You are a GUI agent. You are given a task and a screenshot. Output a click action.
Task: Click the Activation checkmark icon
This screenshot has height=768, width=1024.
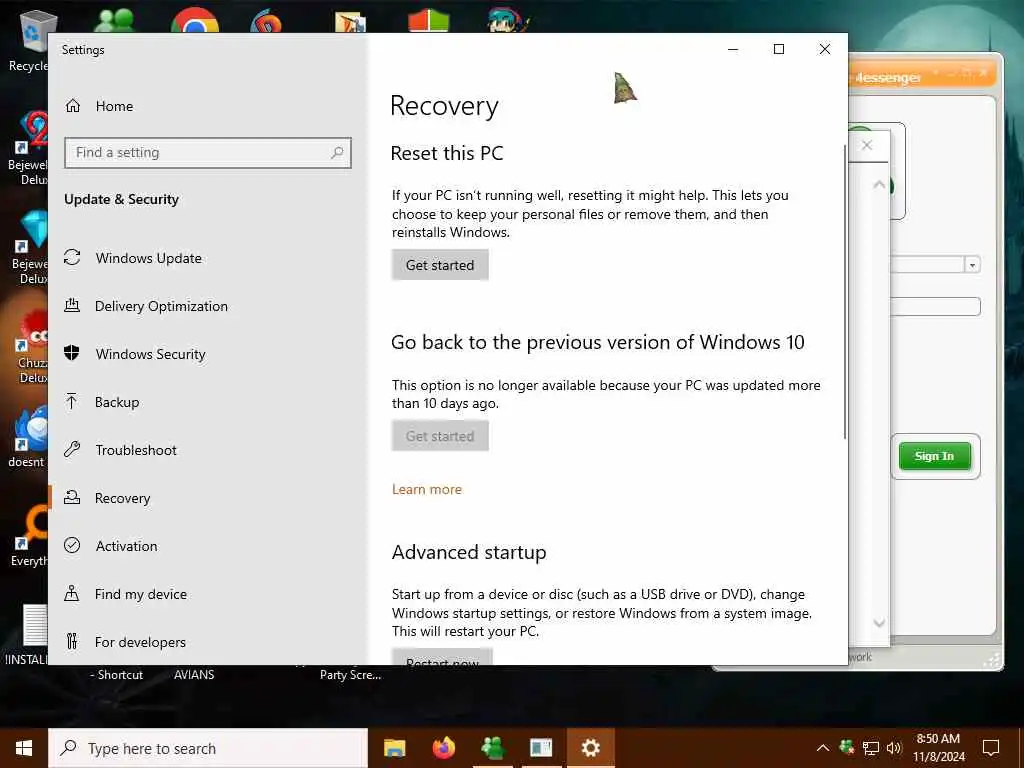tap(72, 545)
